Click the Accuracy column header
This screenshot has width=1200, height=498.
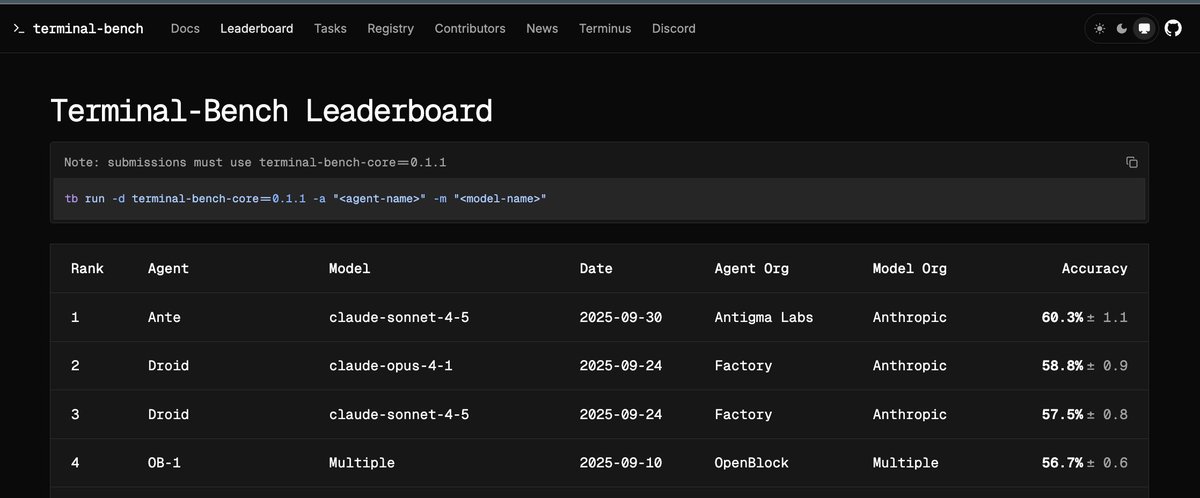click(1094, 268)
